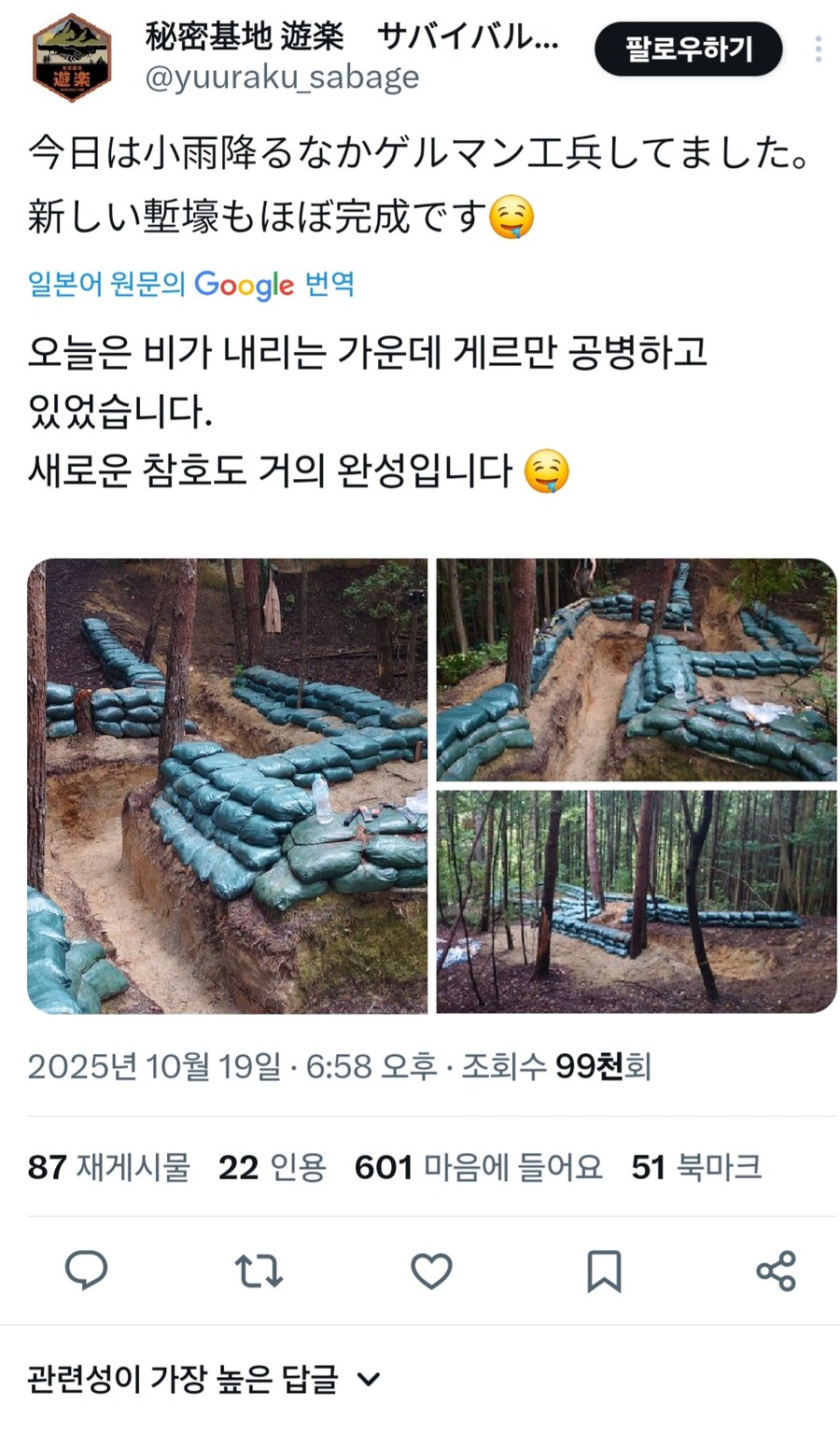Open the 秘密基地 遊楽 display name
Screen dimensions: 840x1448
pyautogui.click(x=245, y=36)
